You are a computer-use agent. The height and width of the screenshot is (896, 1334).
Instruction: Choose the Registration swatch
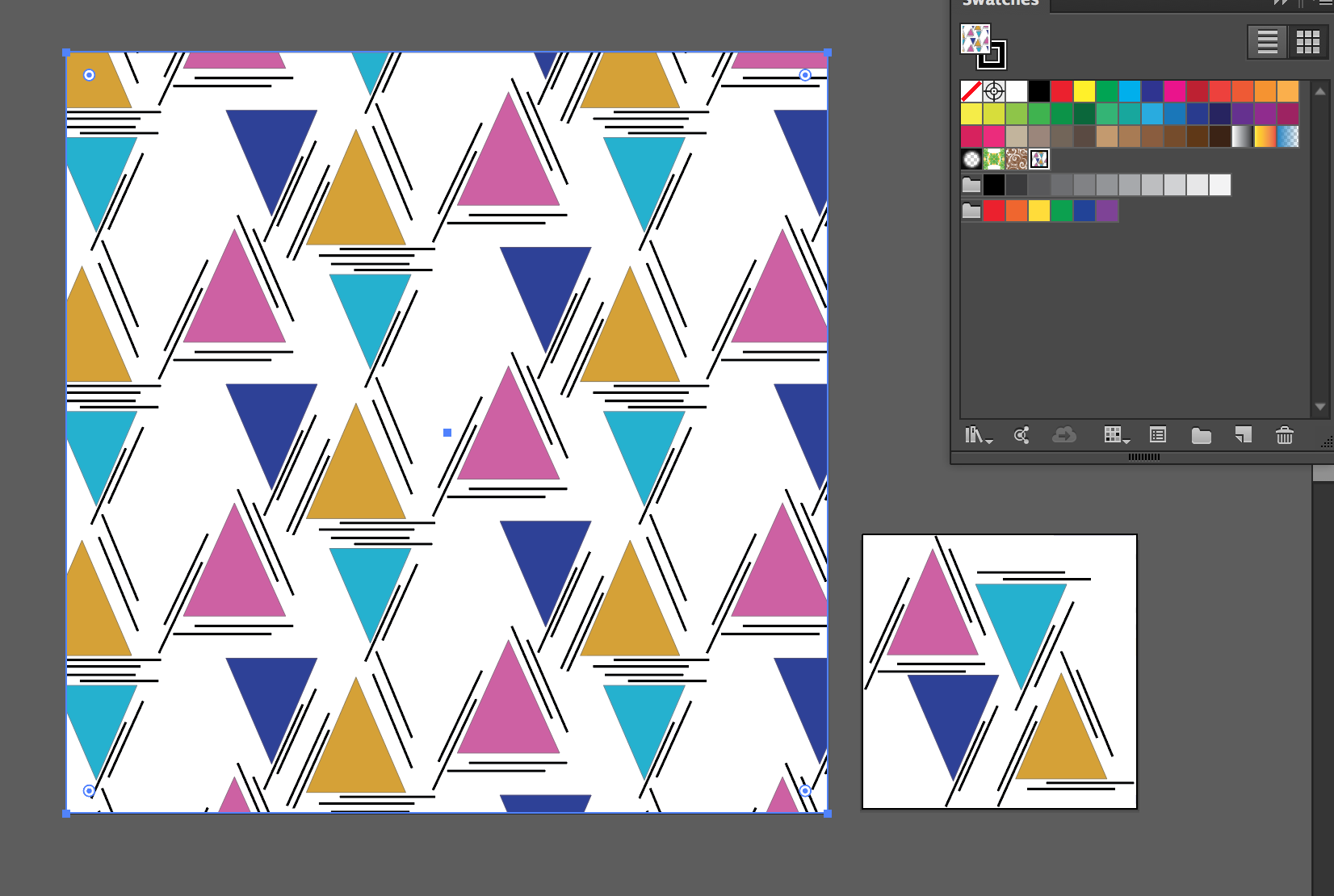click(x=994, y=91)
